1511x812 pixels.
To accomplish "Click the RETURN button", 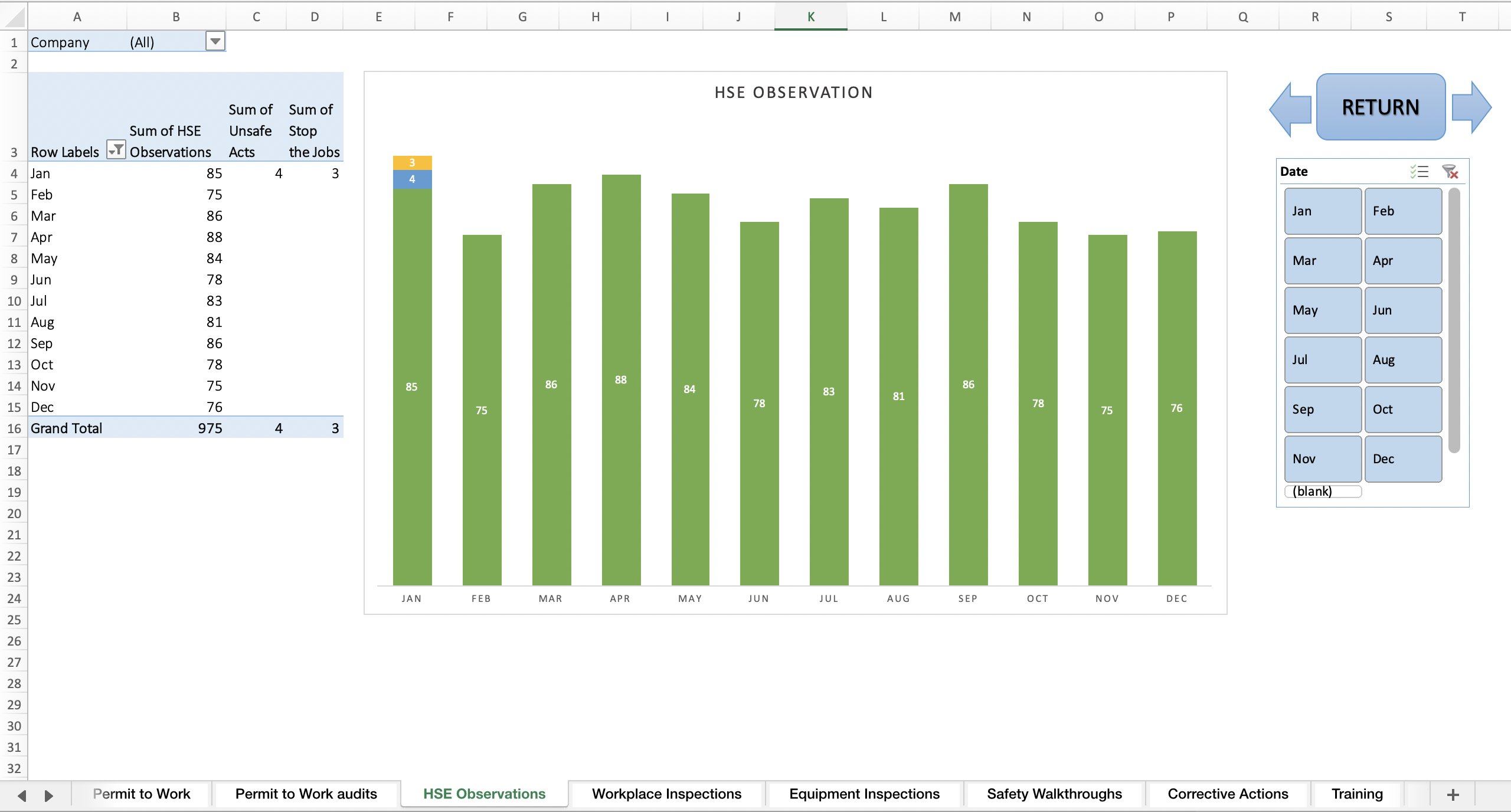I will point(1381,107).
